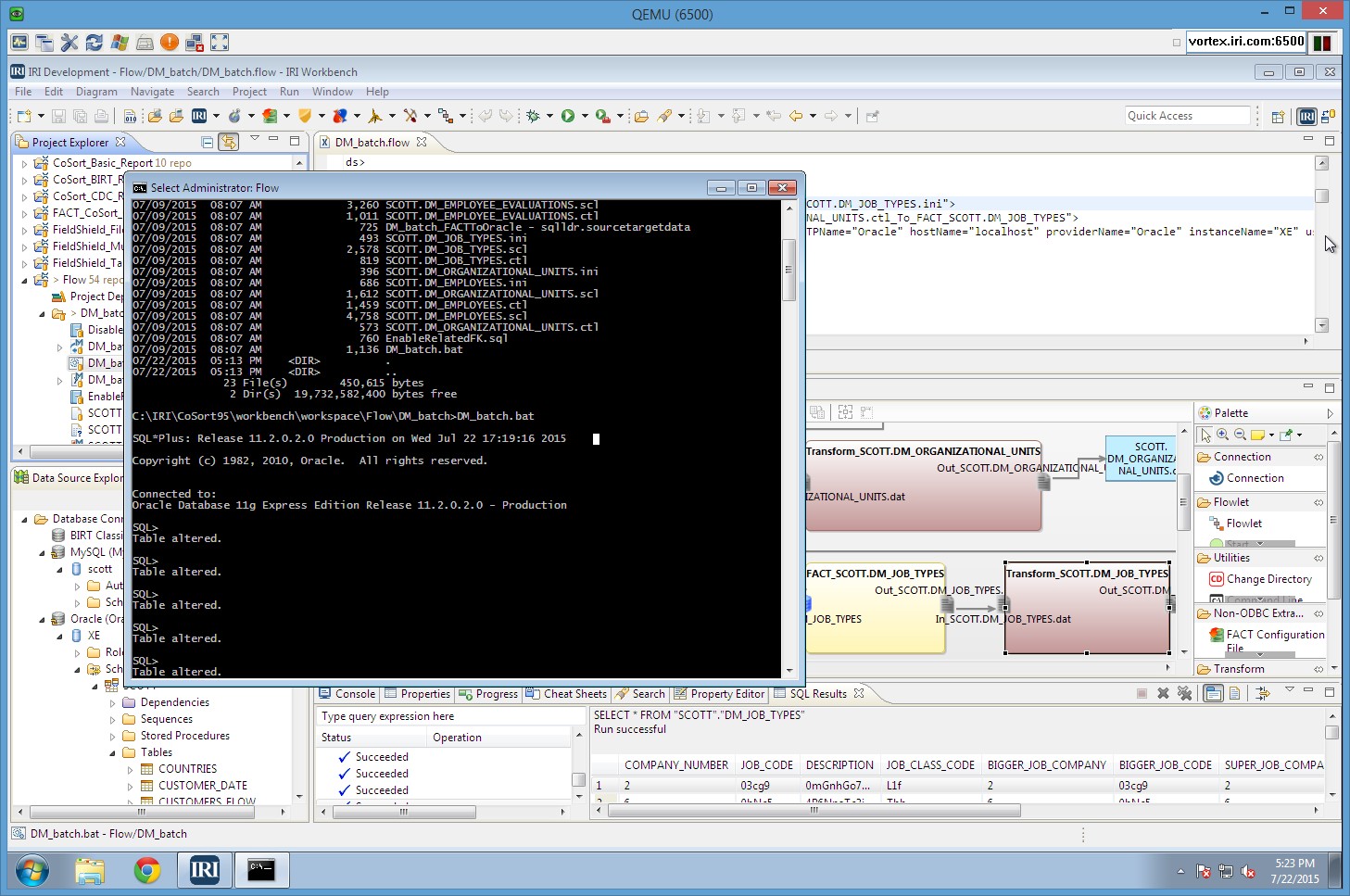Switch to the Property Editor tab

(x=719, y=694)
